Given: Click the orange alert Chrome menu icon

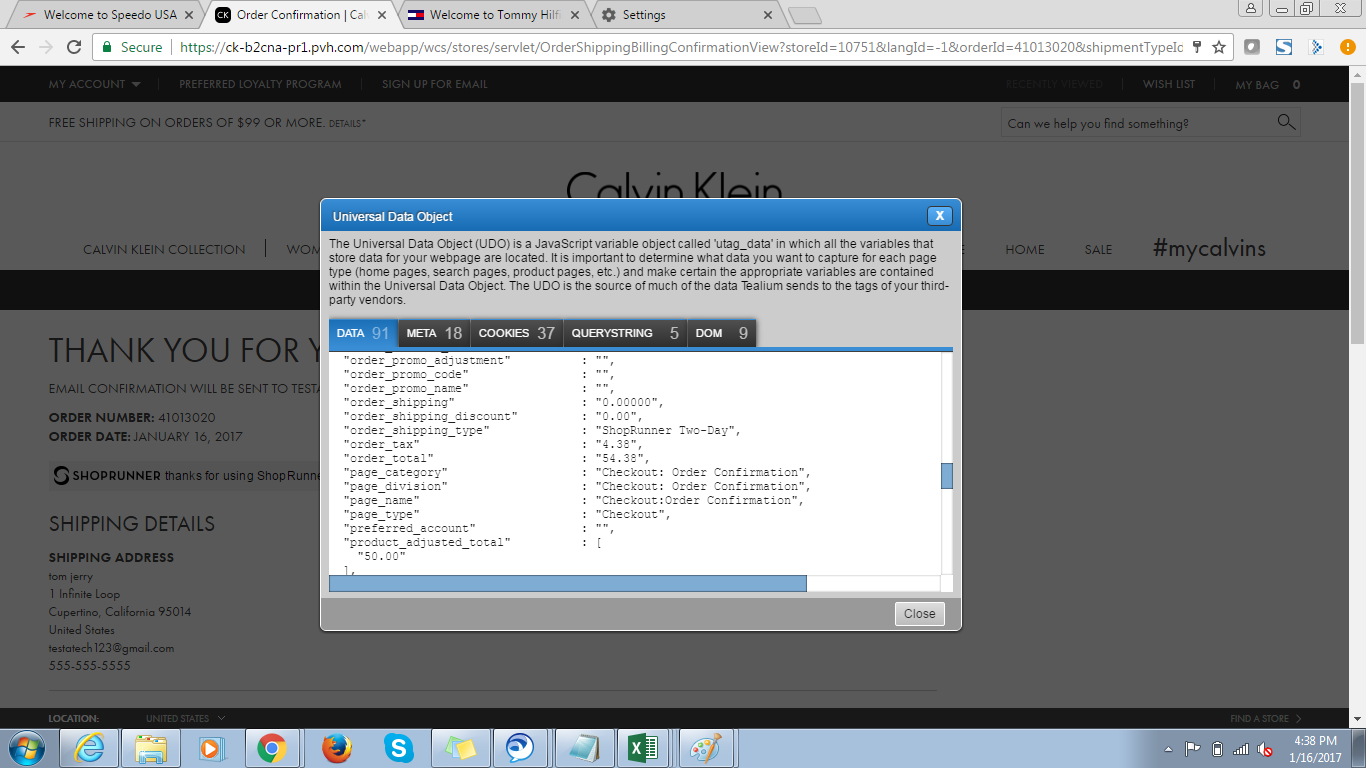Looking at the screenshot, I should [1349, 47].
